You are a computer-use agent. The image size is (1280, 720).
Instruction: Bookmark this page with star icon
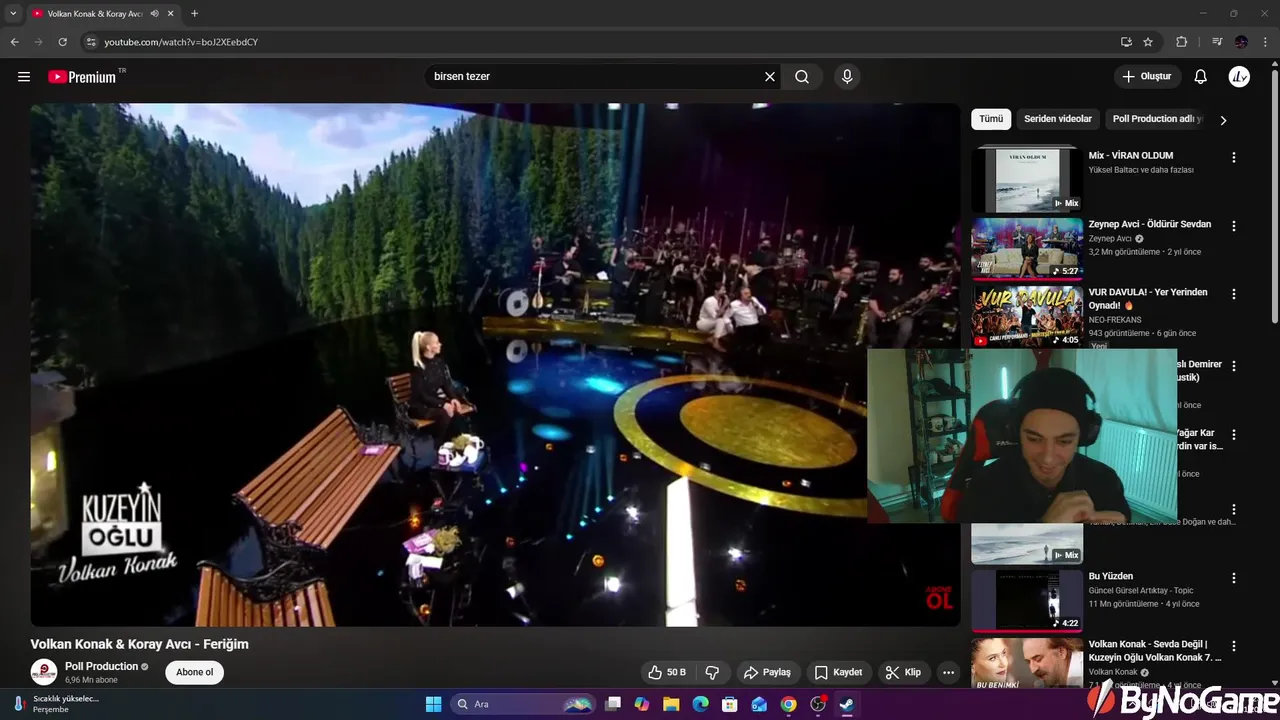pos(1148,42)
